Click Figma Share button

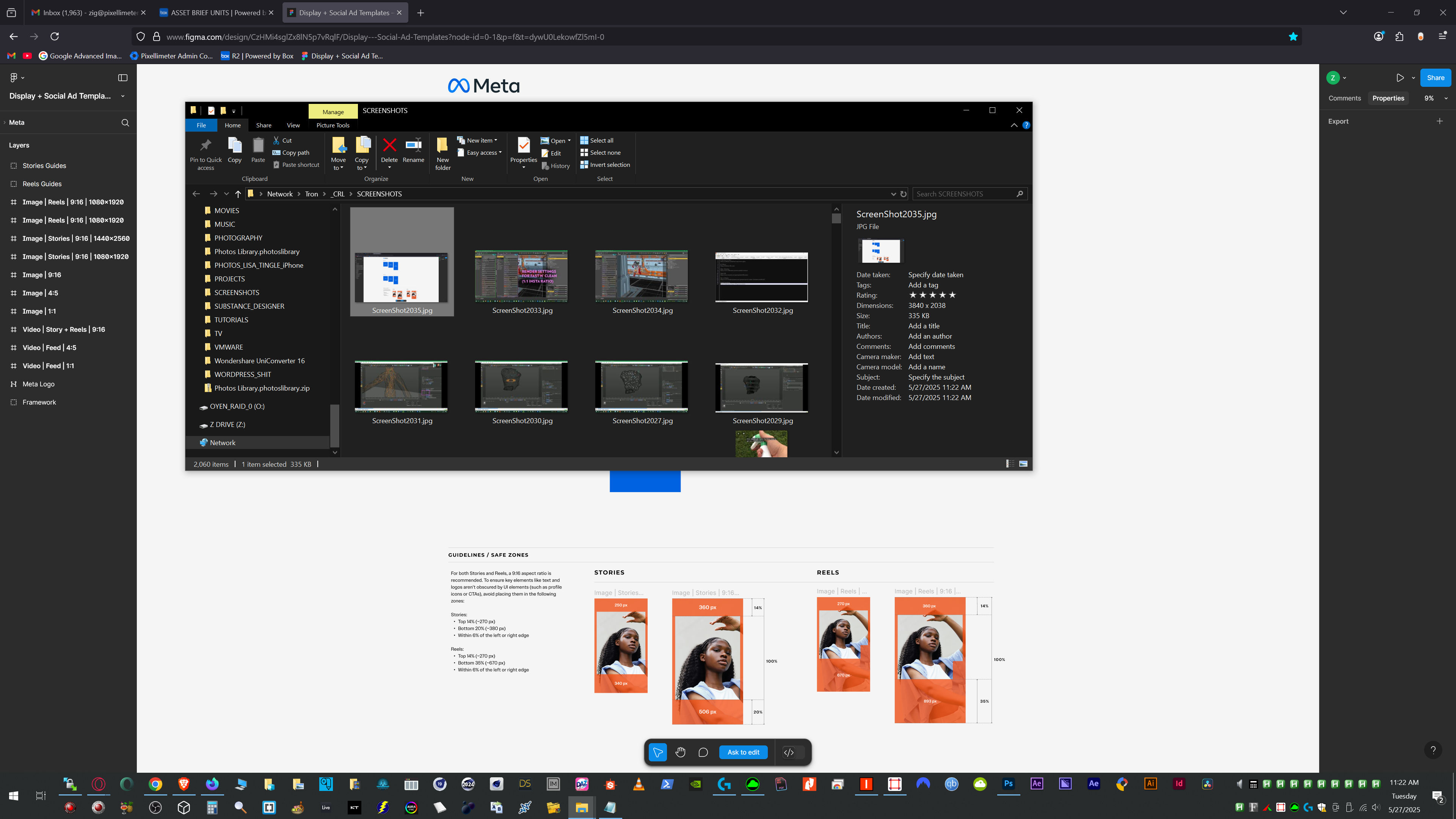[x=1435, y=78]
